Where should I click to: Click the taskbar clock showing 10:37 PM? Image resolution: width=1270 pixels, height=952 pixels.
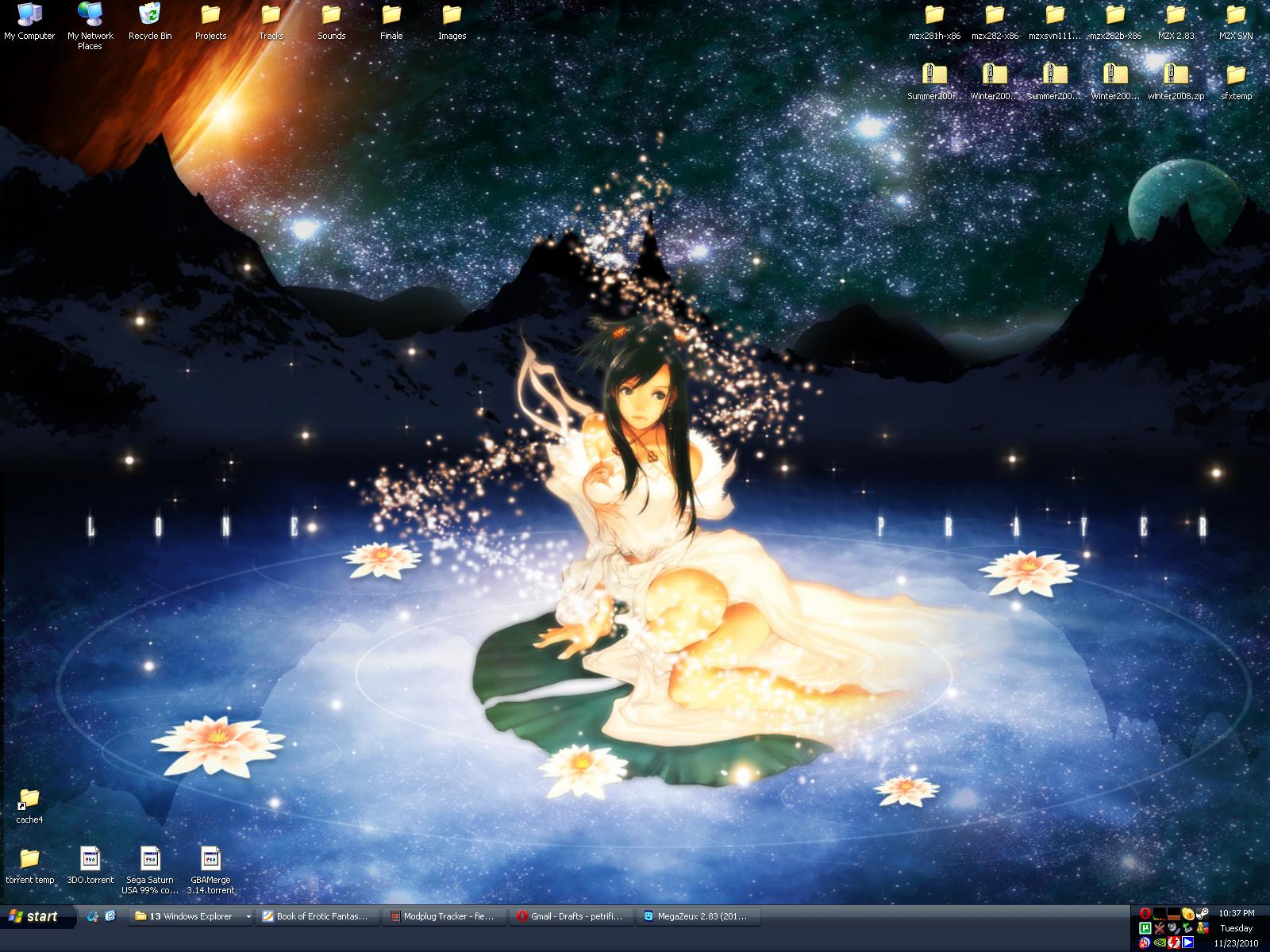coord(1236,913)
